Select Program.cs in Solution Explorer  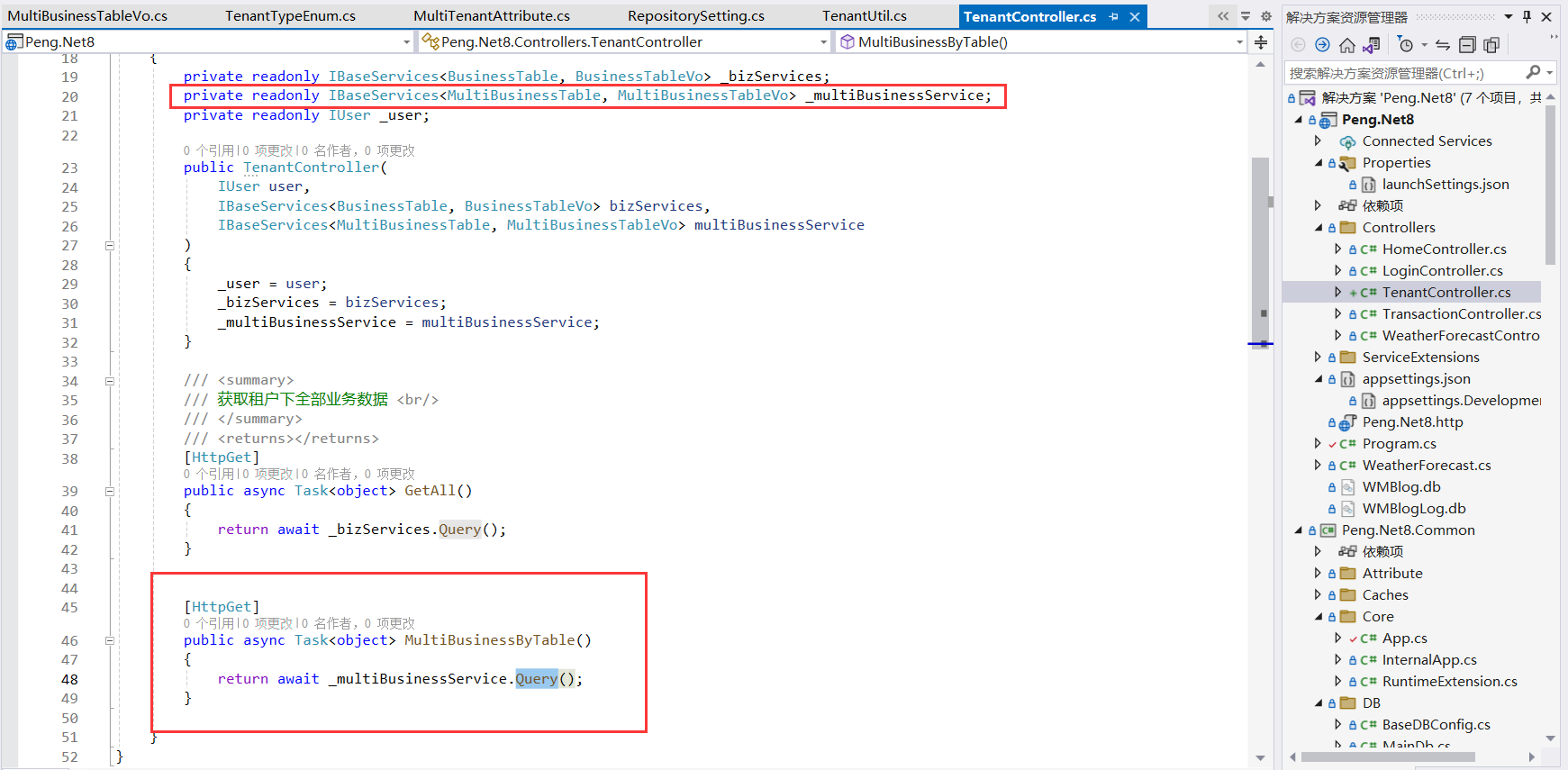click(1399, 444)
